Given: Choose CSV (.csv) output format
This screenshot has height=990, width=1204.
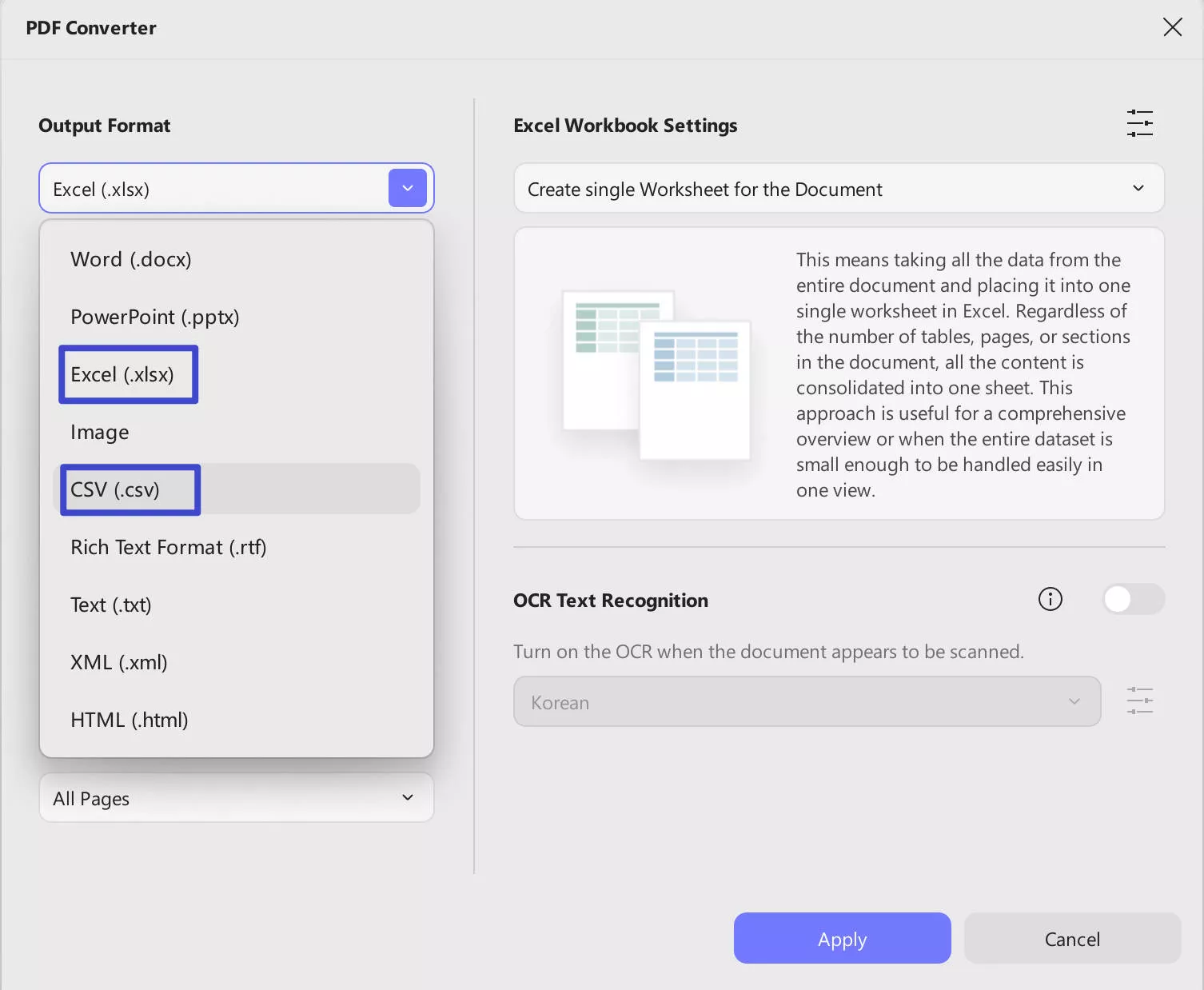Looking at the screenshot, I should tap(115, 489).
